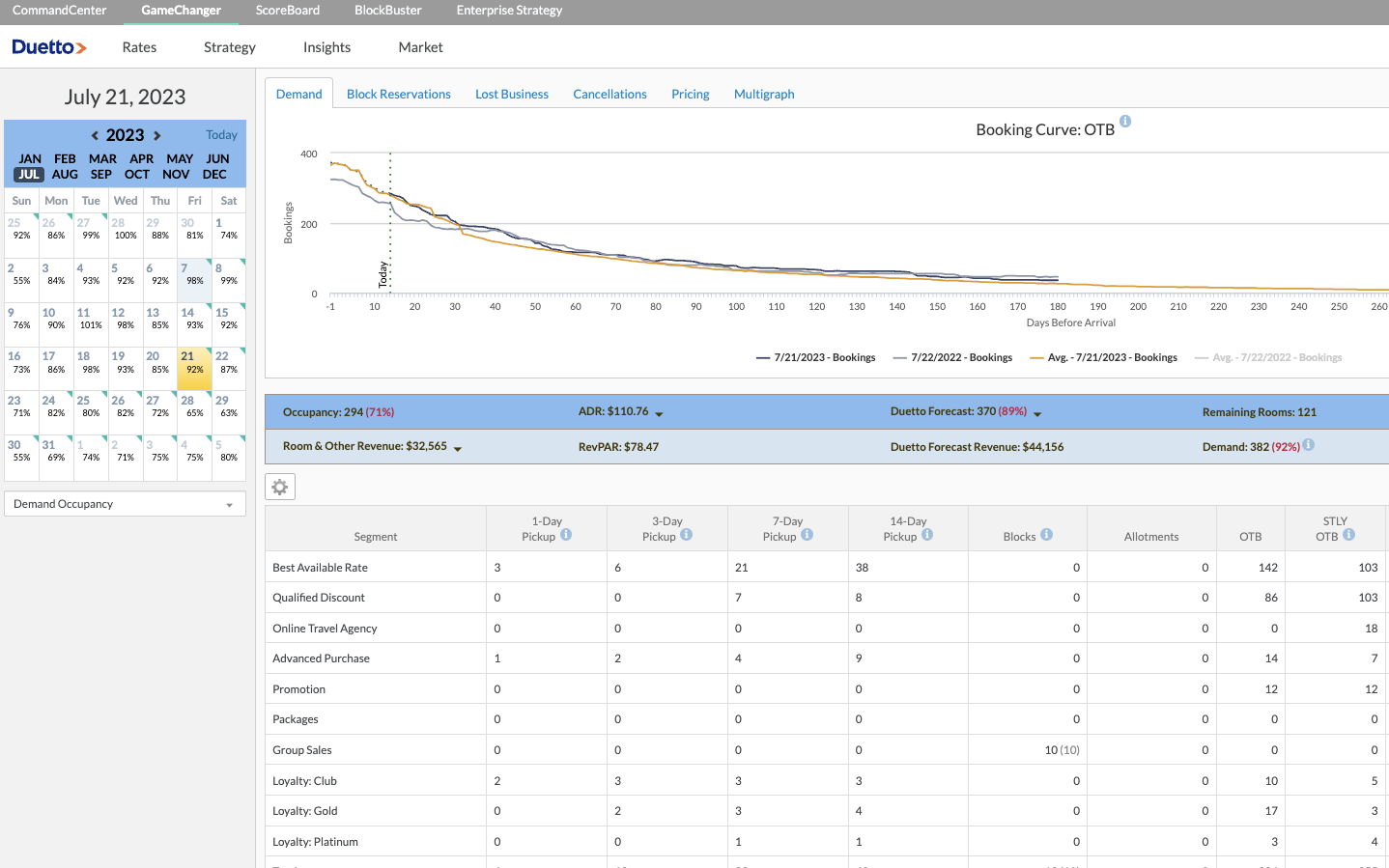Click info icon beside STLY OTB header
This screenshot has height=868, width=1389.
[x=1348, y=535]
